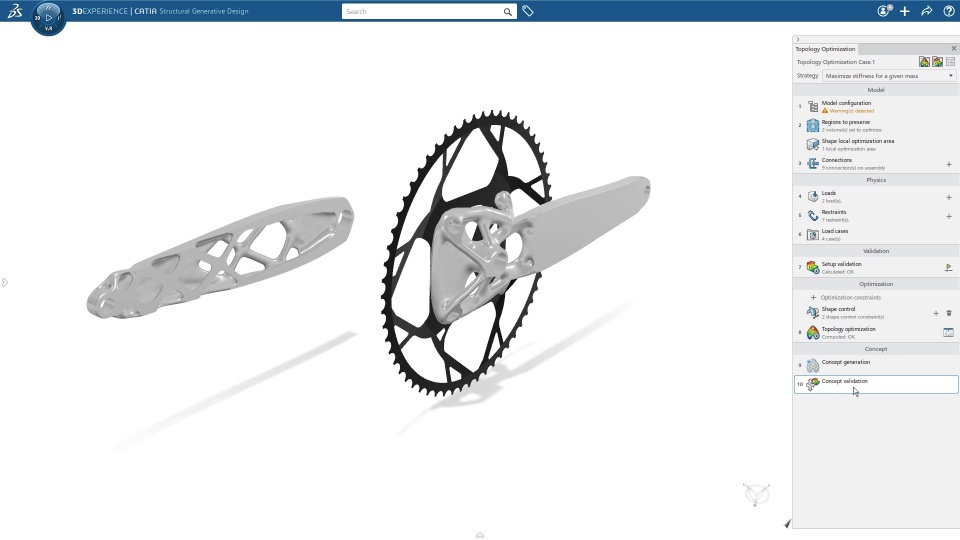Image resolution: width=960 pixels, height=540 pixels.
Task: Click the search magnifier icon
Action: point(508,12)
